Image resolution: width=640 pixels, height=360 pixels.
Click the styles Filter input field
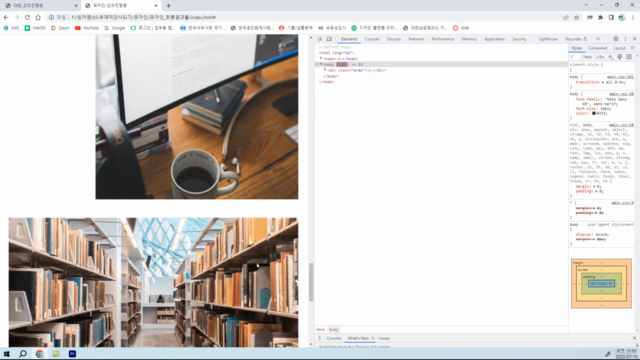point(575,57)
